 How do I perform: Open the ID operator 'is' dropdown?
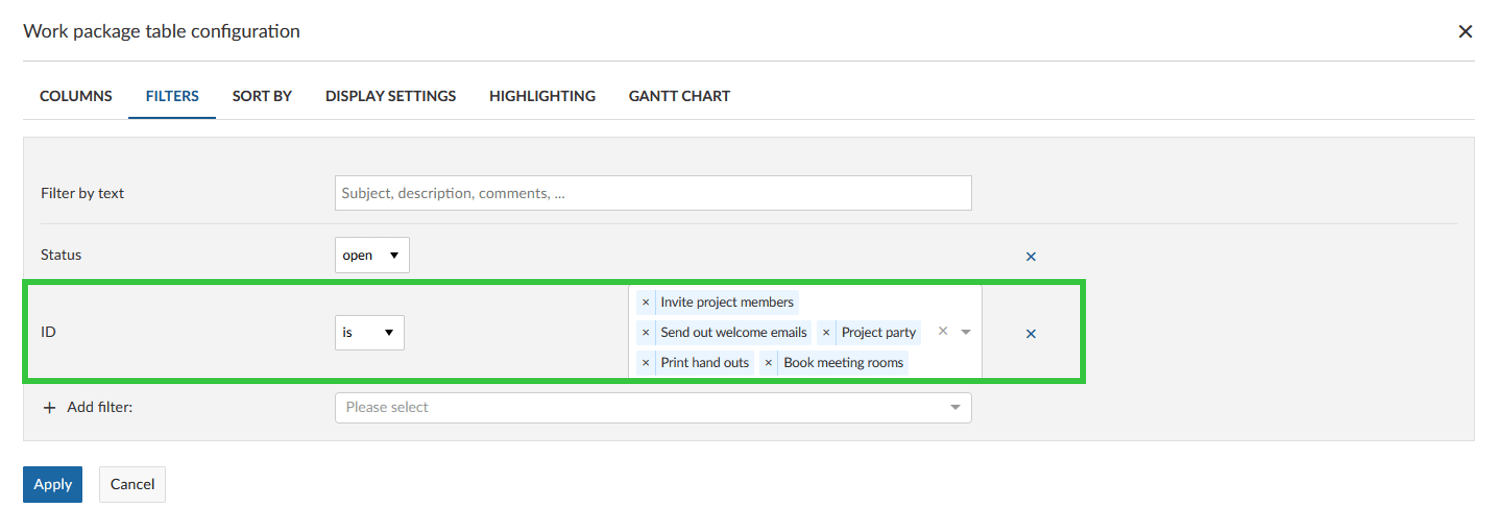click(369, 332)
